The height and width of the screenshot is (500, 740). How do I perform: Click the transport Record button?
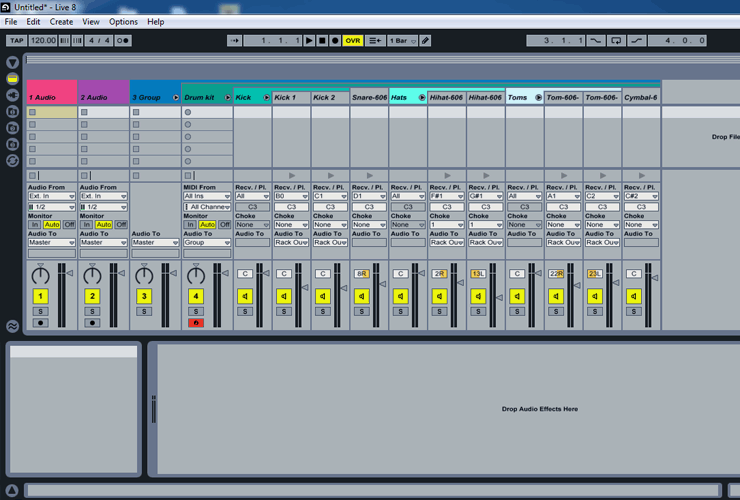335,41
